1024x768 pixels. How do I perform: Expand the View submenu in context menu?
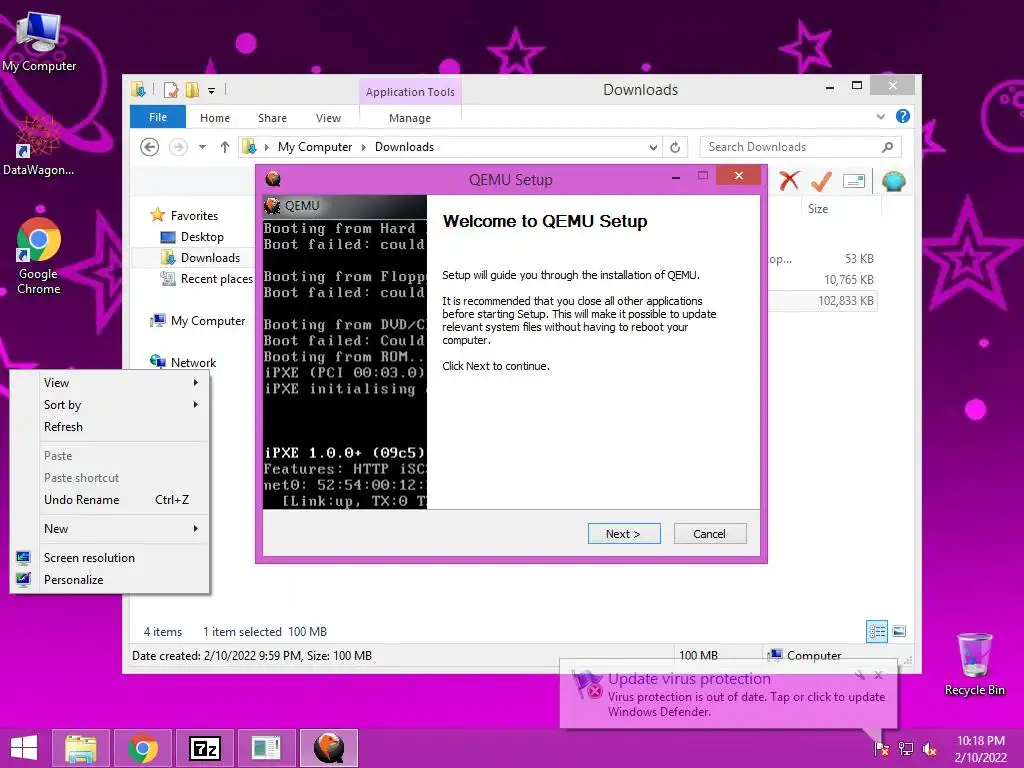coord(110,383)
